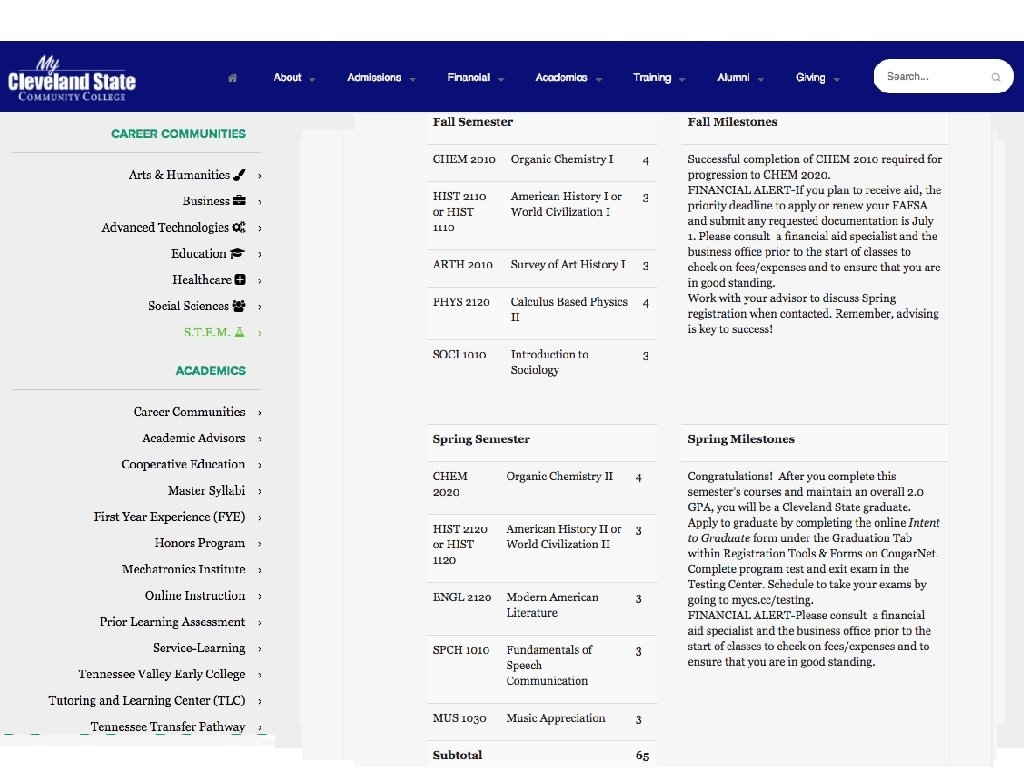Click the search magnifier icon
Viewport: 1024px width, 768px height.
click(x=996, y=77)
